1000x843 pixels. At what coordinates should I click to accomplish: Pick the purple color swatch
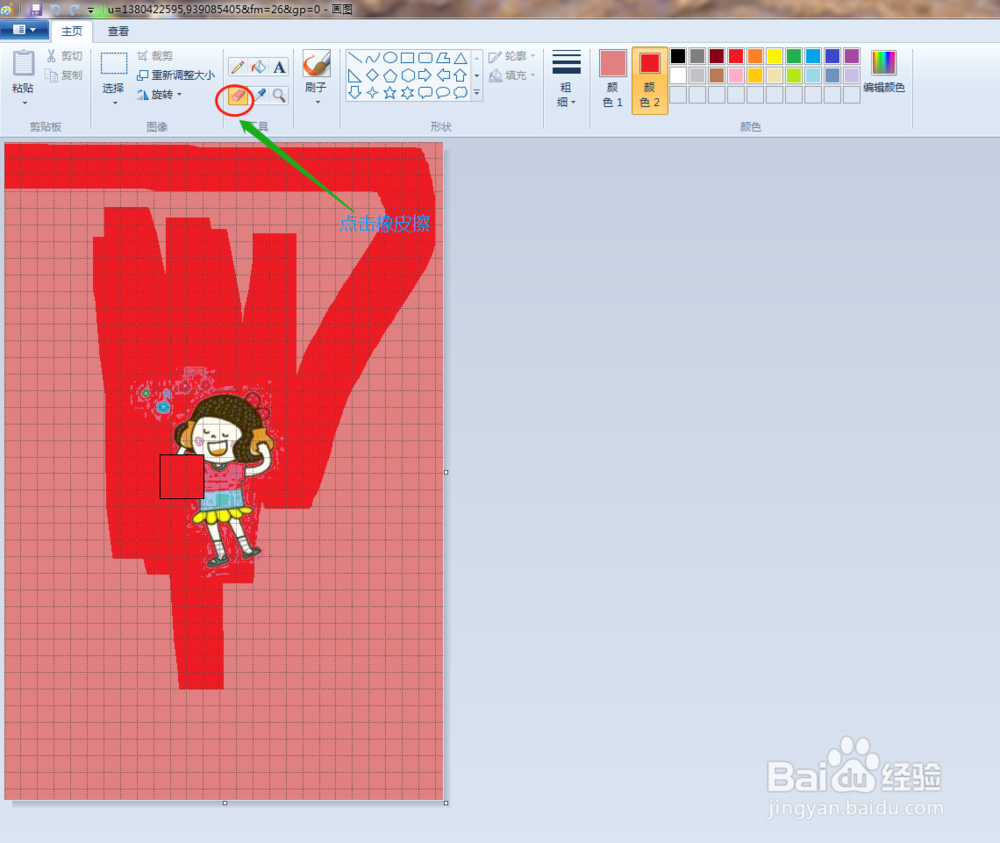pyautogui.click(x=852, y=56)
